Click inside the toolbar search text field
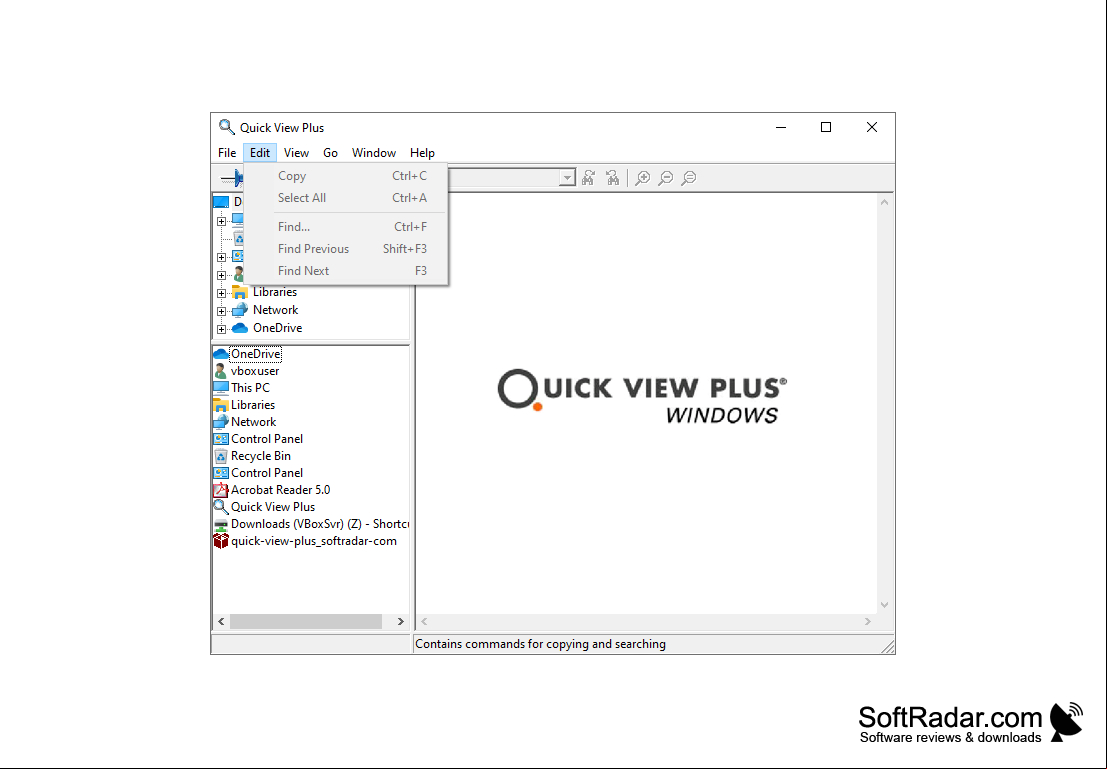 503,178
